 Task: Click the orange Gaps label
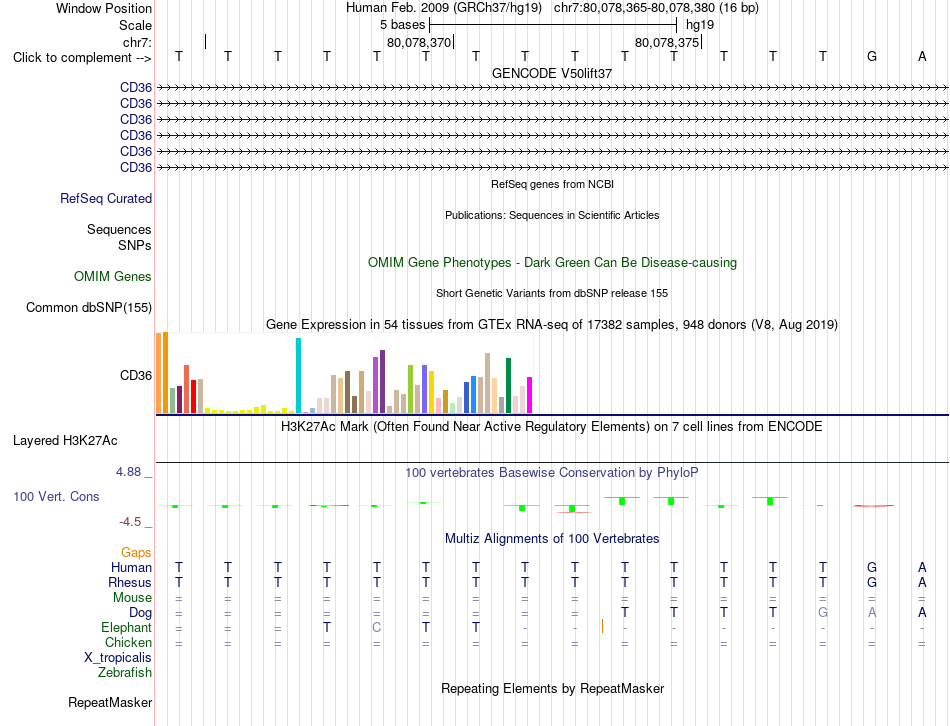click(136, 553)
